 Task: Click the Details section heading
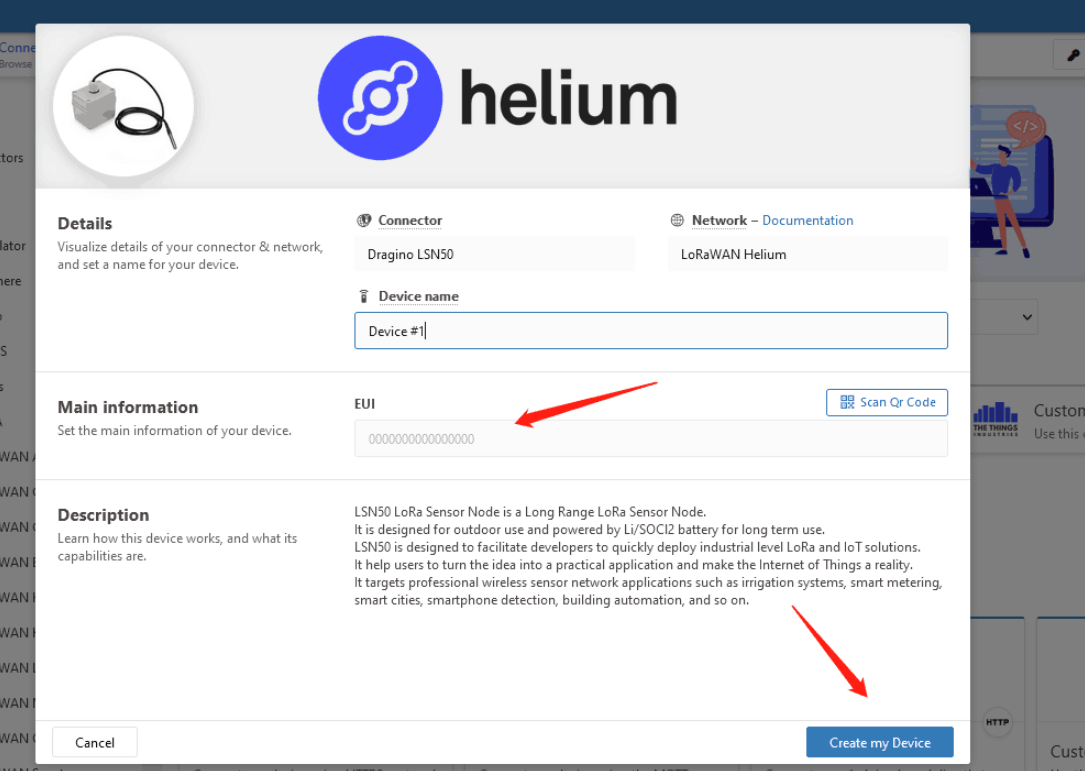pos(84,224)
